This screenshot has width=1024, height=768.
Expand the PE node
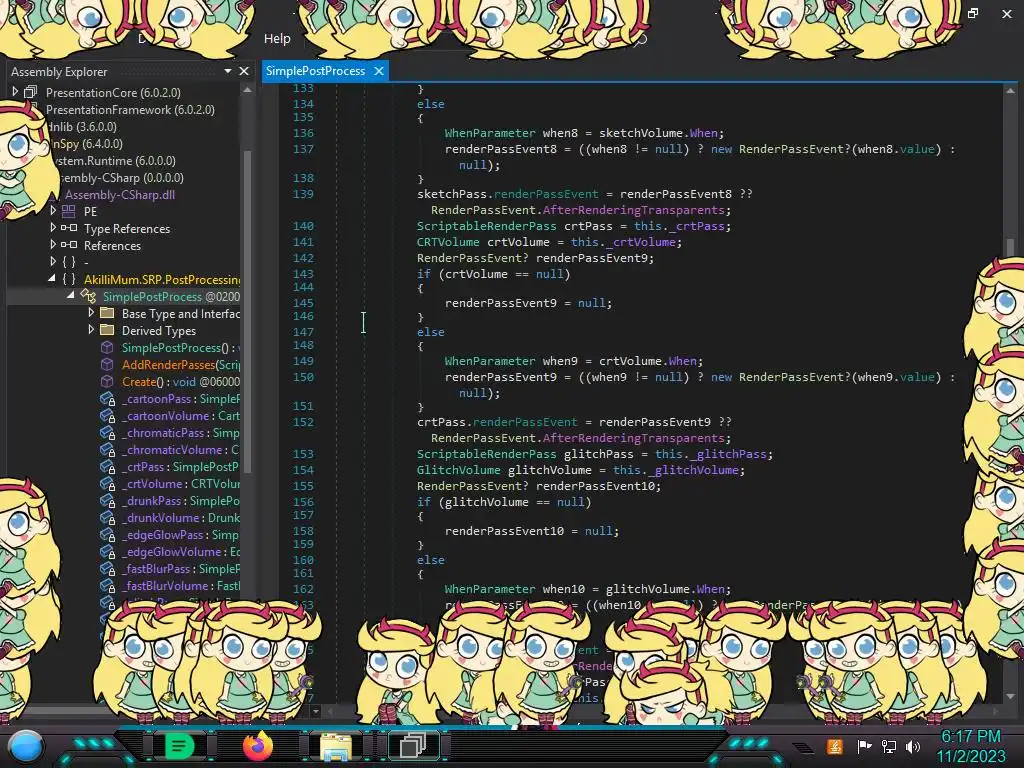tap(53, 211)
